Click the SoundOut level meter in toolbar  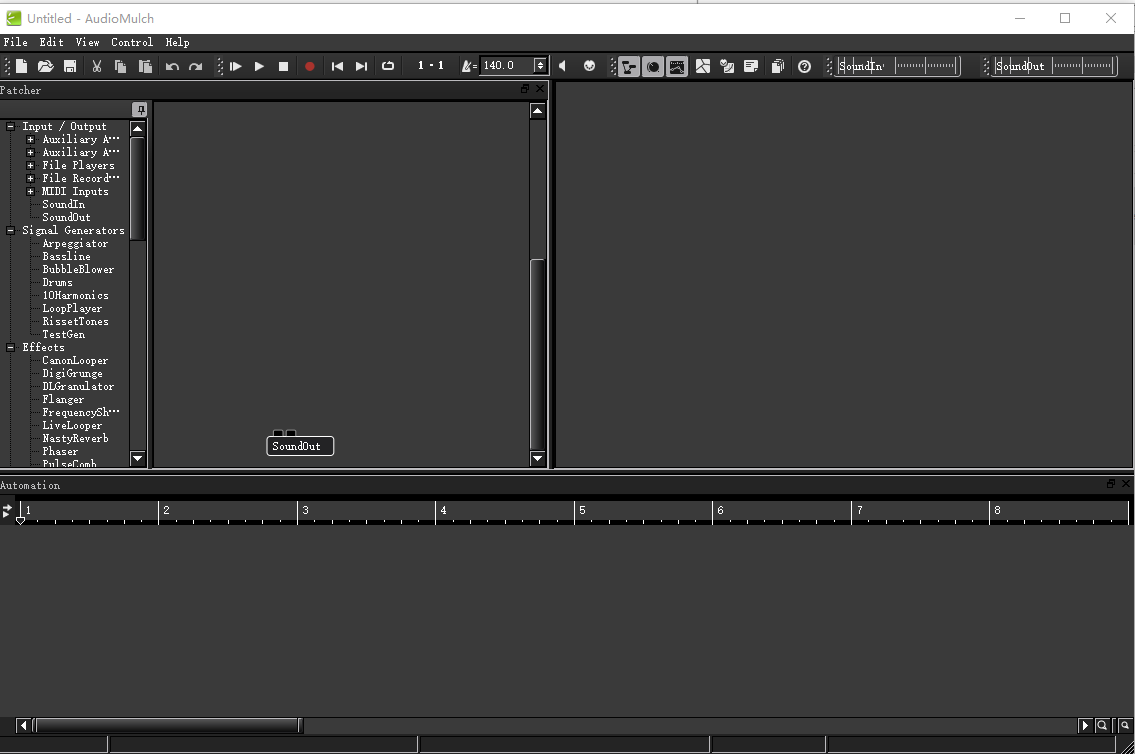pyautogui.click(x=1055, y=66)
